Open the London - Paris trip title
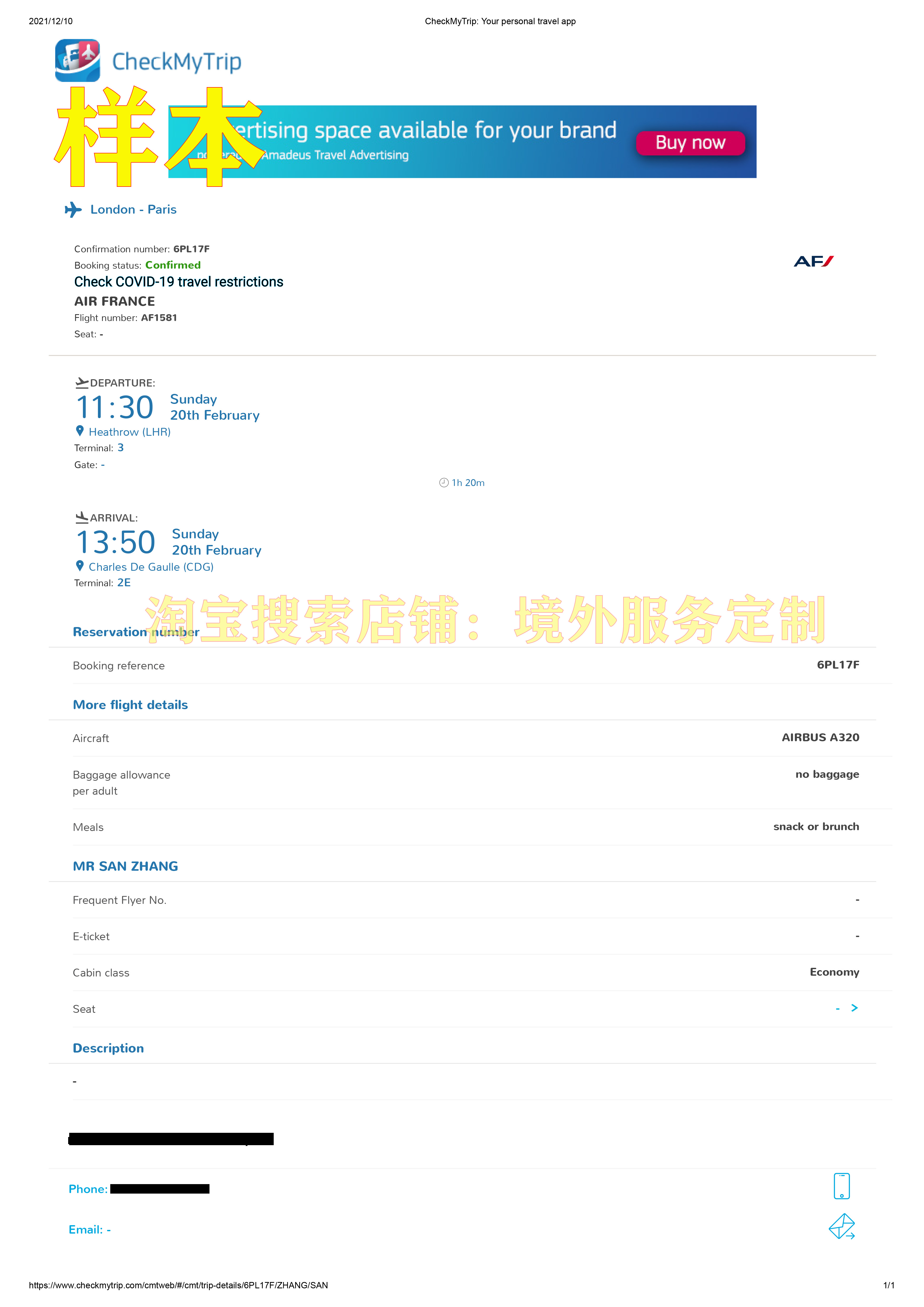The width and height of the screenshot is (924, 1307). (x=133, y=209)
